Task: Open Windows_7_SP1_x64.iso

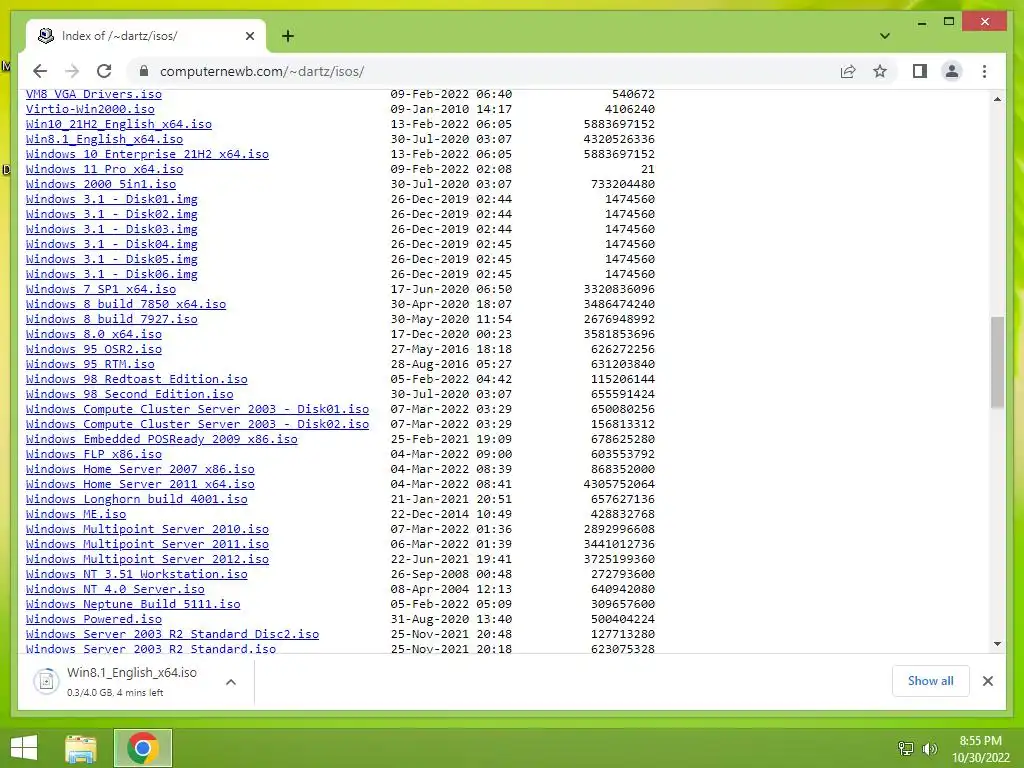Action: pos(101,289)
